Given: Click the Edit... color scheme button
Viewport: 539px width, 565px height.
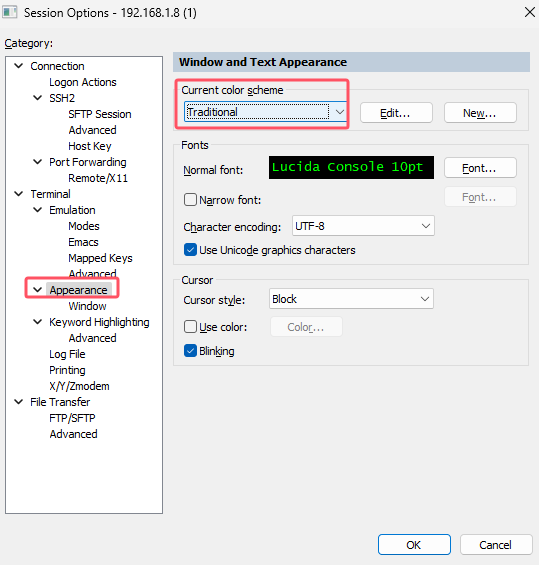Looking at the screenshot, I should pos(396,113).
